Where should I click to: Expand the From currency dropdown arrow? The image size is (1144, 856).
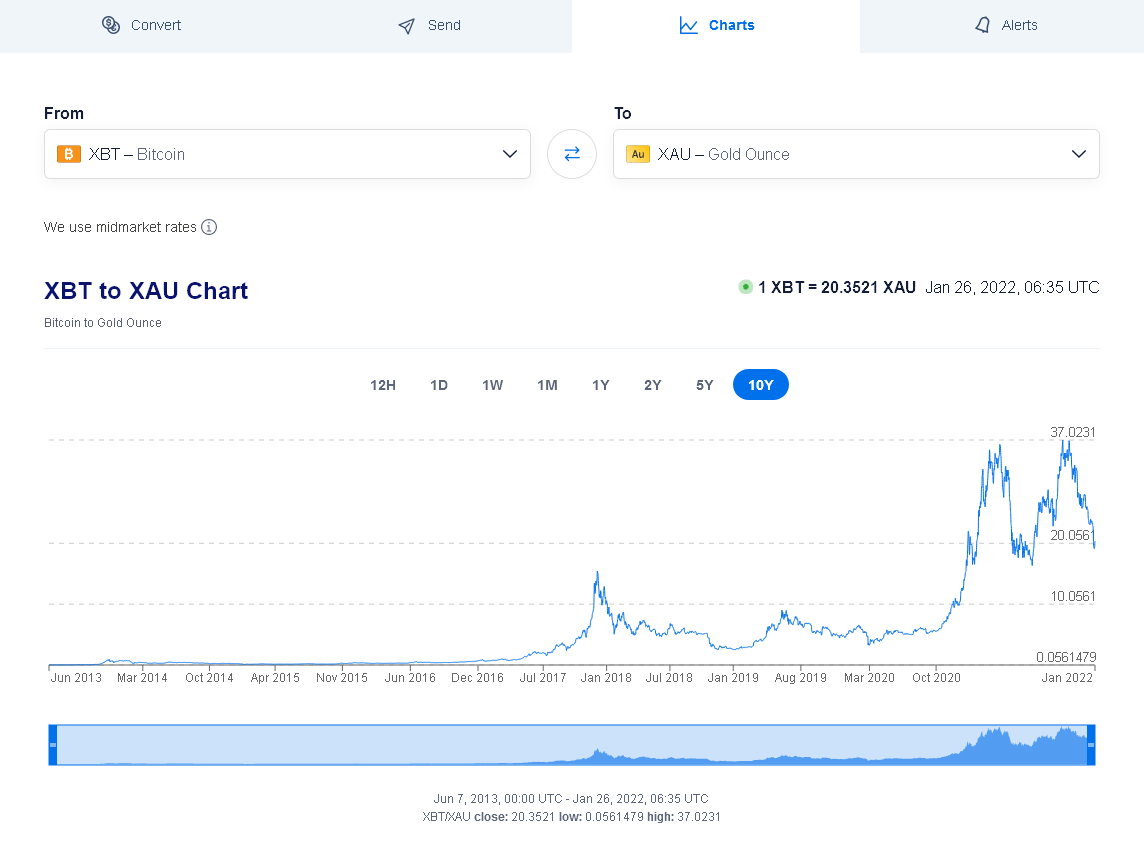click(x=510, y=154)
